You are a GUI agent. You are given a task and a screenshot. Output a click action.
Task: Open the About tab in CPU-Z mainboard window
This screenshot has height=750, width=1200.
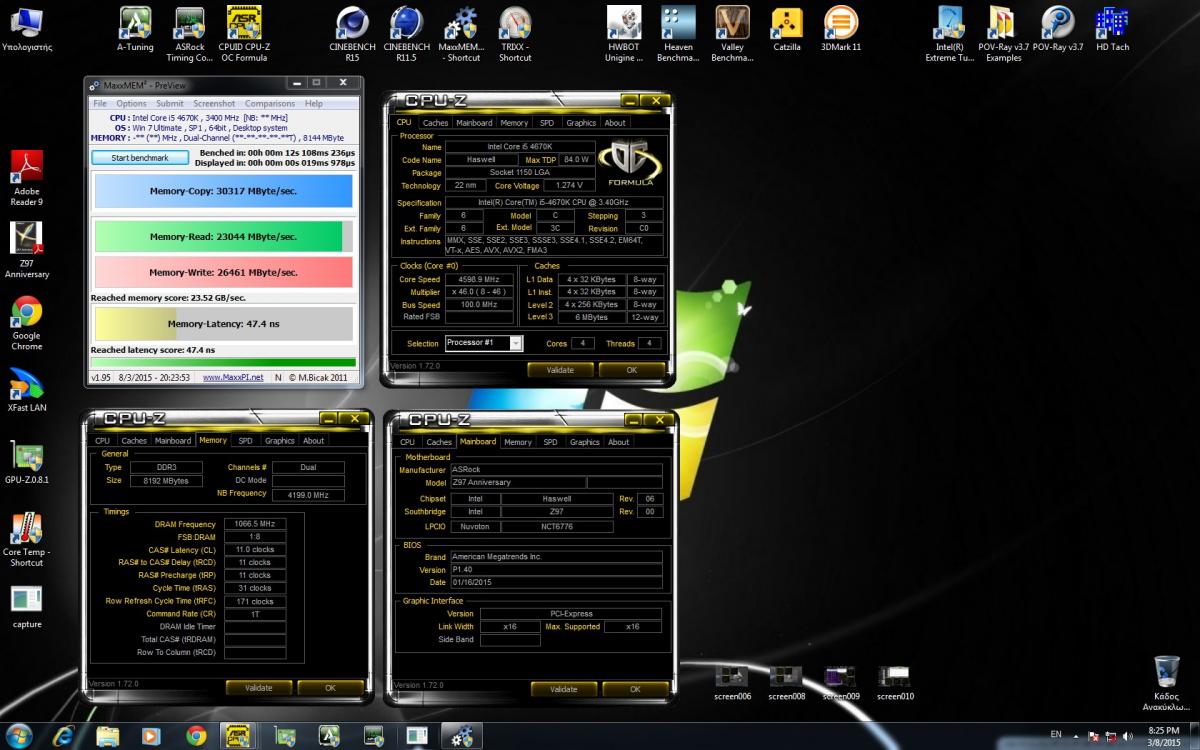coord(619,442)
